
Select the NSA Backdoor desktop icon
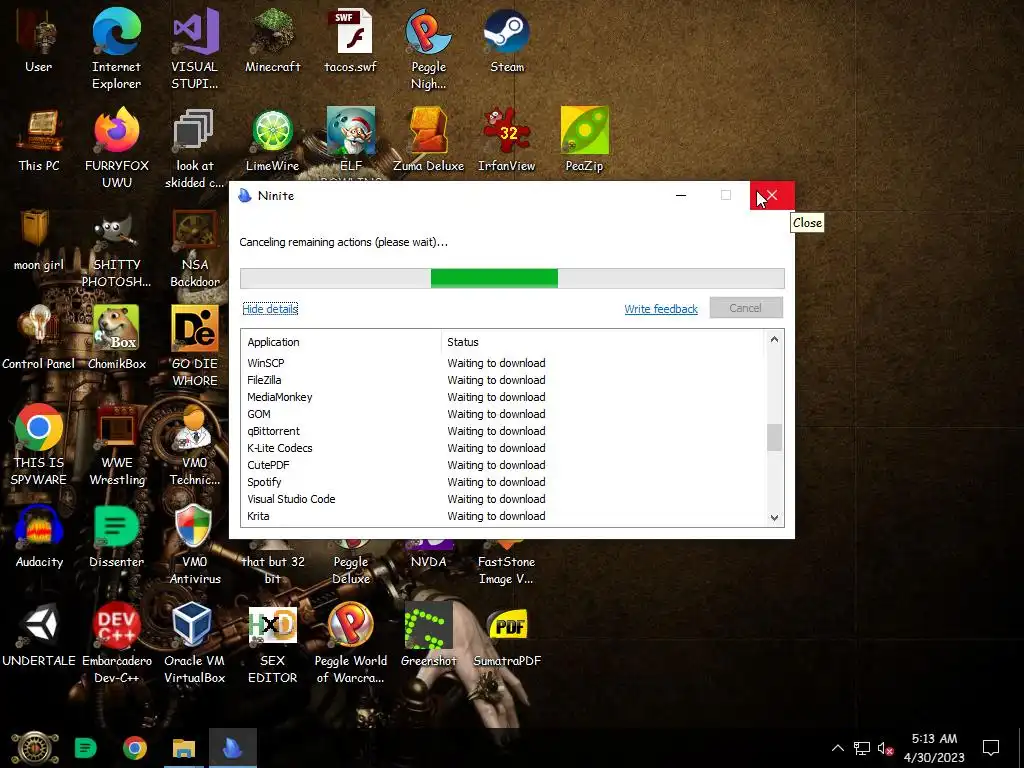195,248
